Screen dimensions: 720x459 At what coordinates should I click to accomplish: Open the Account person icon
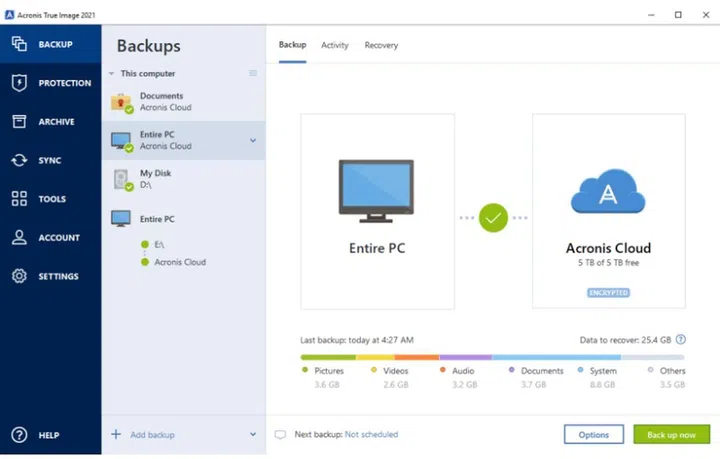pyautogui.click(x=18, y=238)
